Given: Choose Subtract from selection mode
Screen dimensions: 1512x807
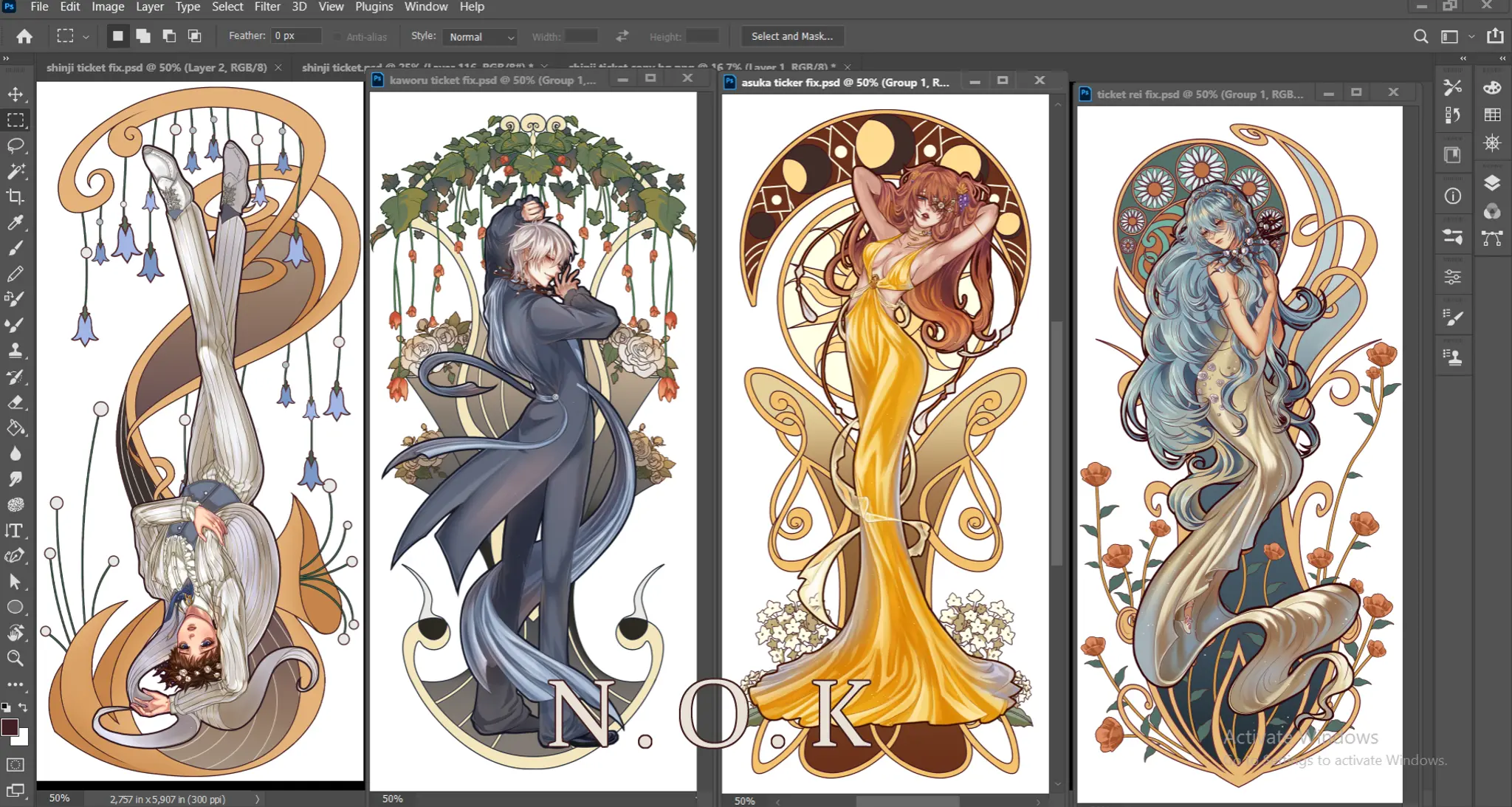Looking at the screenshot, I should pos(169,35).
